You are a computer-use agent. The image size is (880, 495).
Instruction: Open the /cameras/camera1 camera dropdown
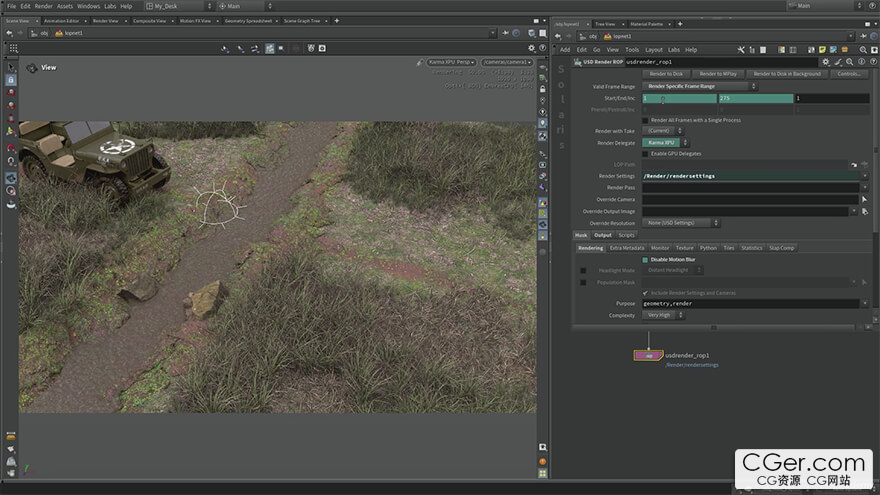click(507, 62)
